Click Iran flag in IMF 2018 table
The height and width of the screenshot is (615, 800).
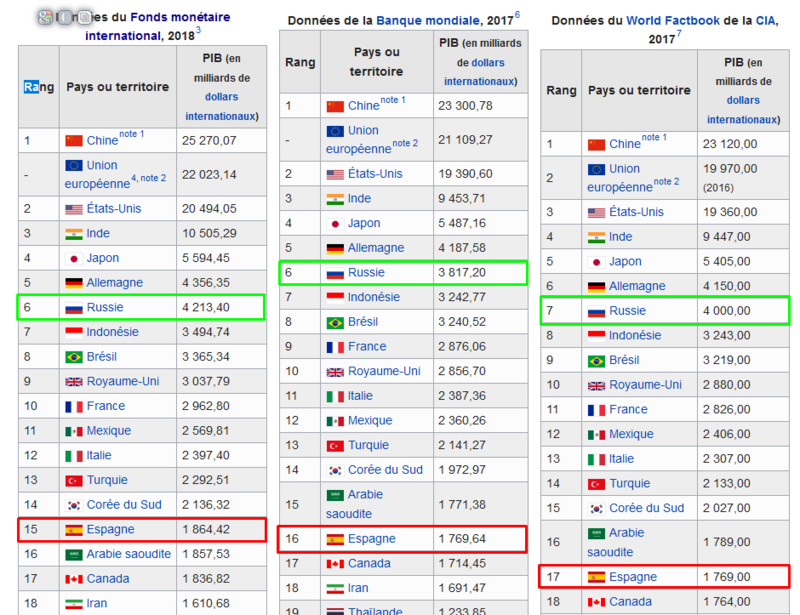click(74, 604)
